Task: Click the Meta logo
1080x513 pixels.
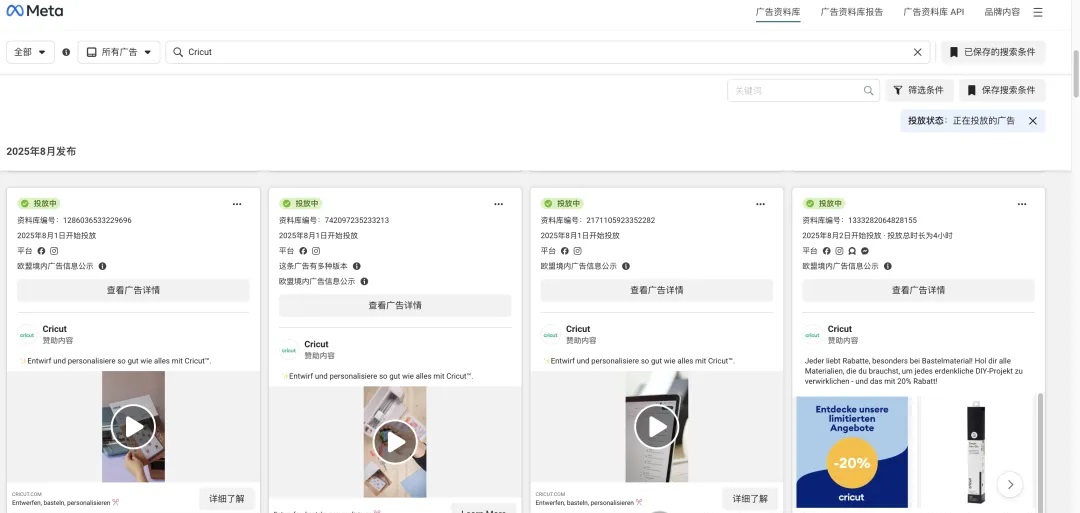Action: 34,10
